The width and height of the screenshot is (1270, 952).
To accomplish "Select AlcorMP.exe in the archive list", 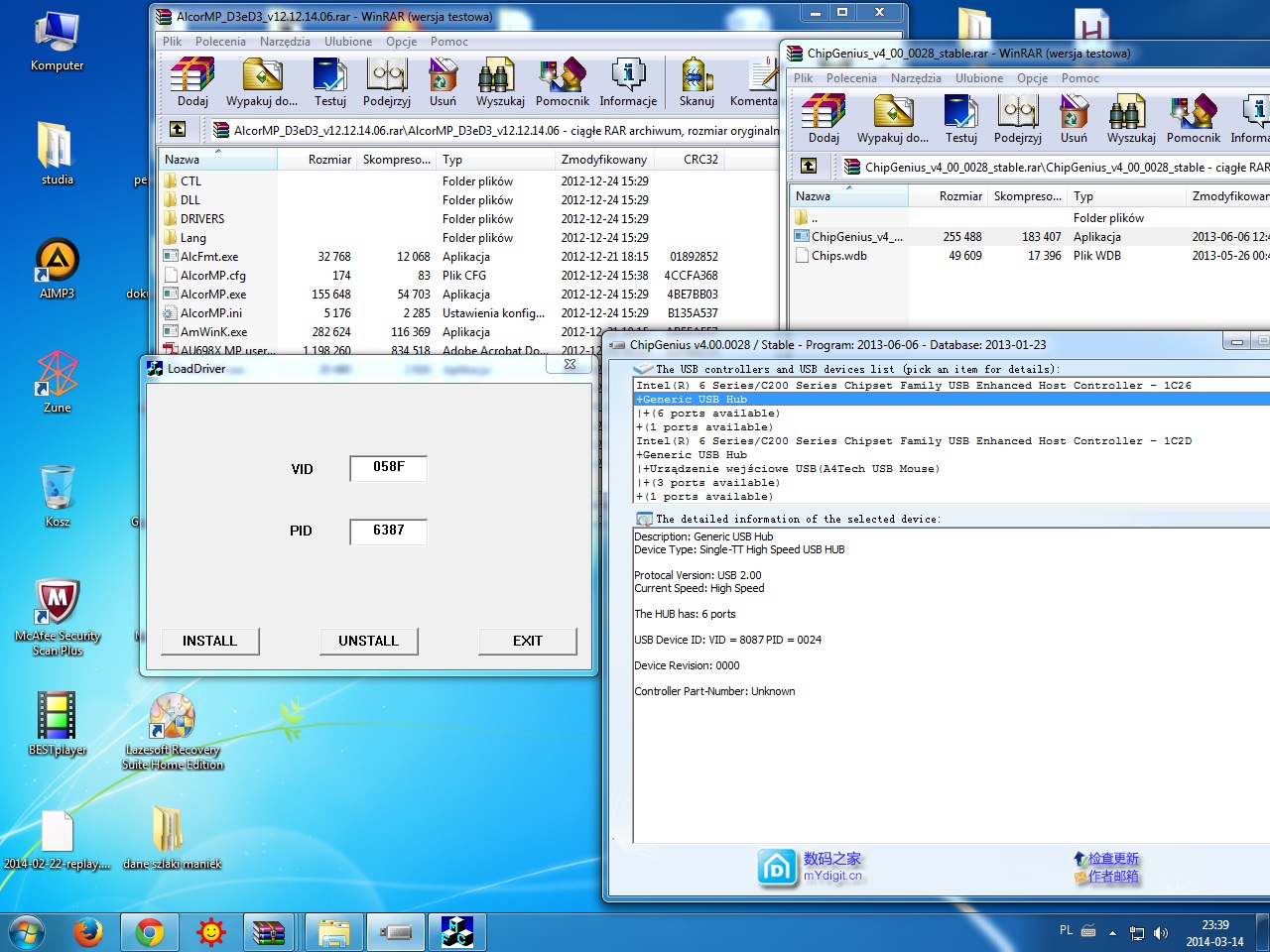I will (213, 295).
